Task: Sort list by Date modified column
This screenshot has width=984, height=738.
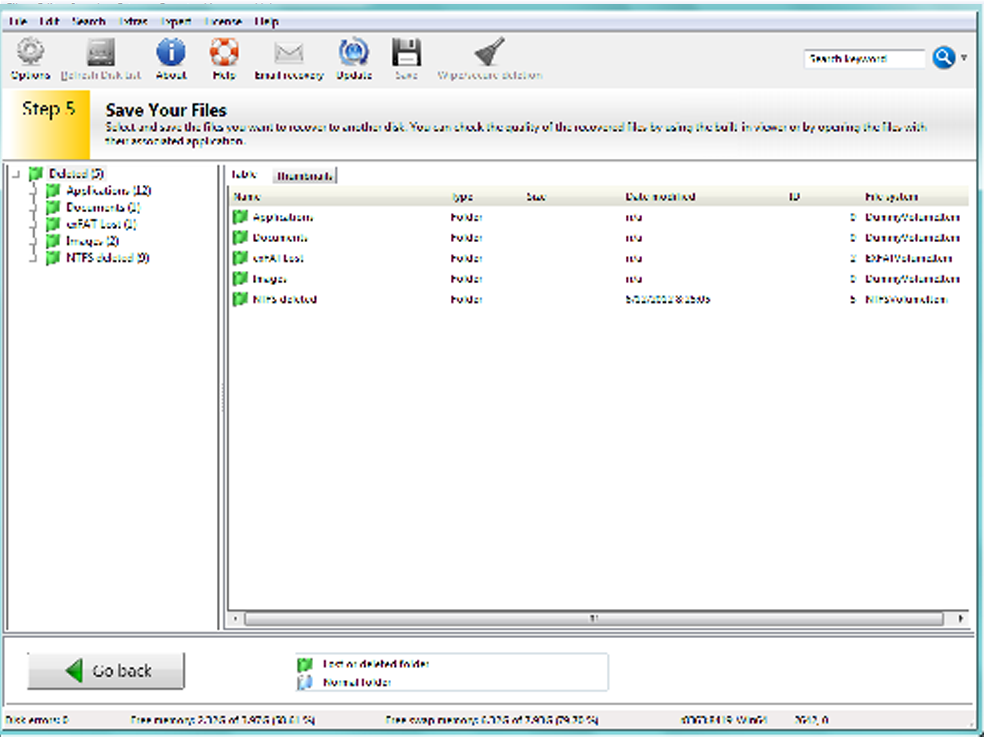Action: click(x=660, y=197)
